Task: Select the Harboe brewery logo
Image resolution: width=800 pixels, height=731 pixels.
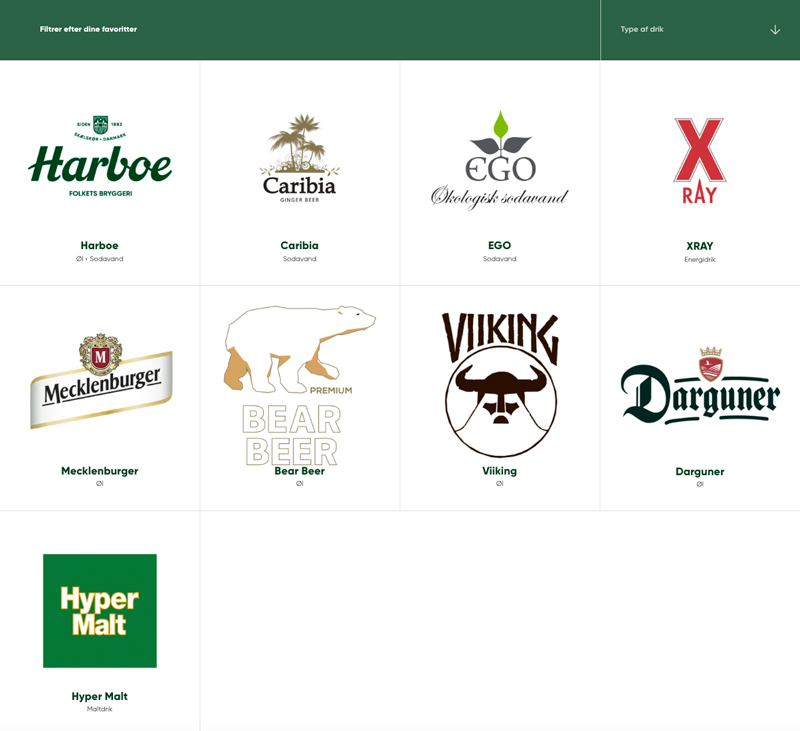Action: (x=100, y=160)
